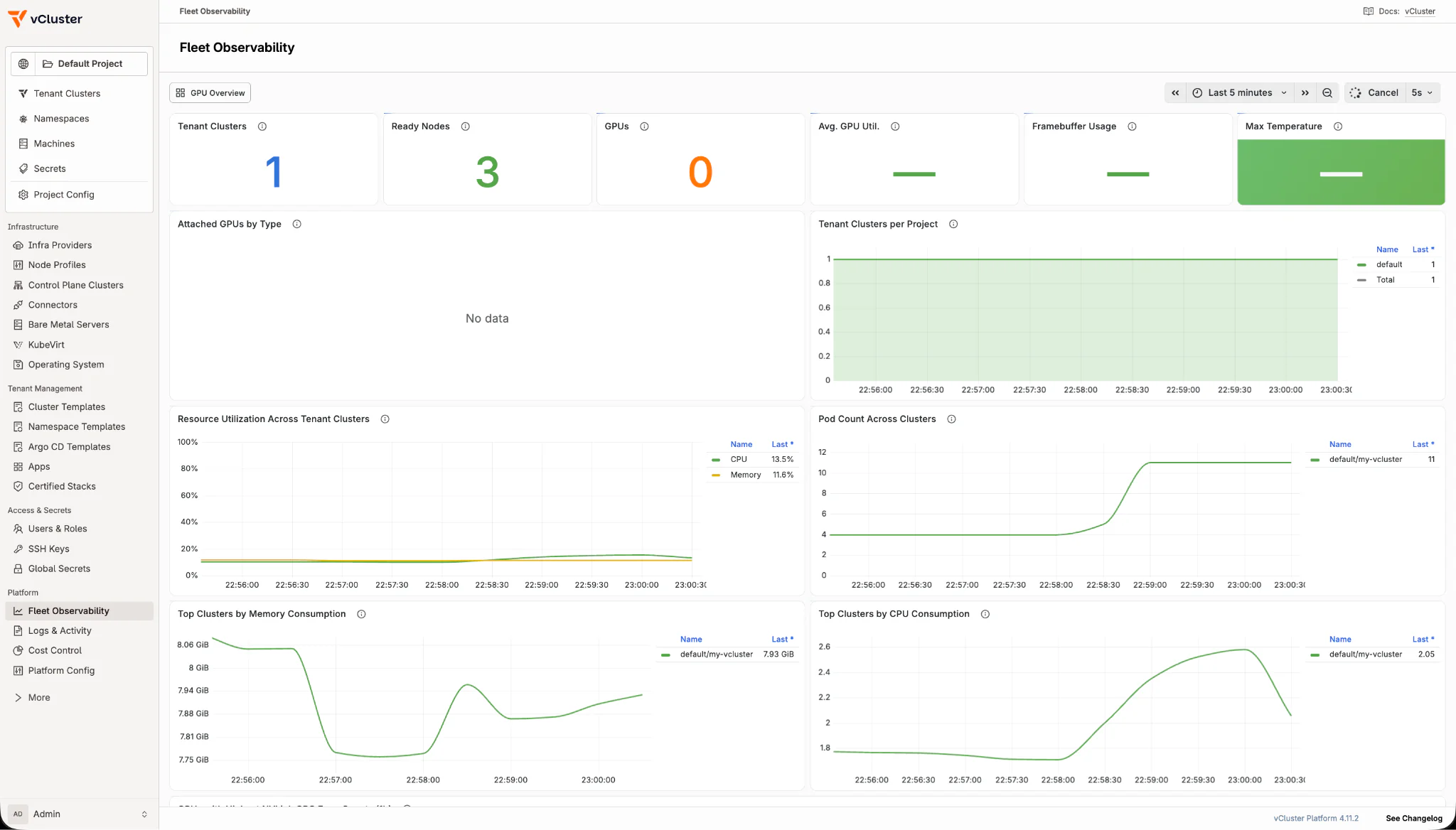Toggle the default series in Tenant Clusters legend
Image resolution: width=1456 pixels, height=830 pixels.
tap(1388, 264)
